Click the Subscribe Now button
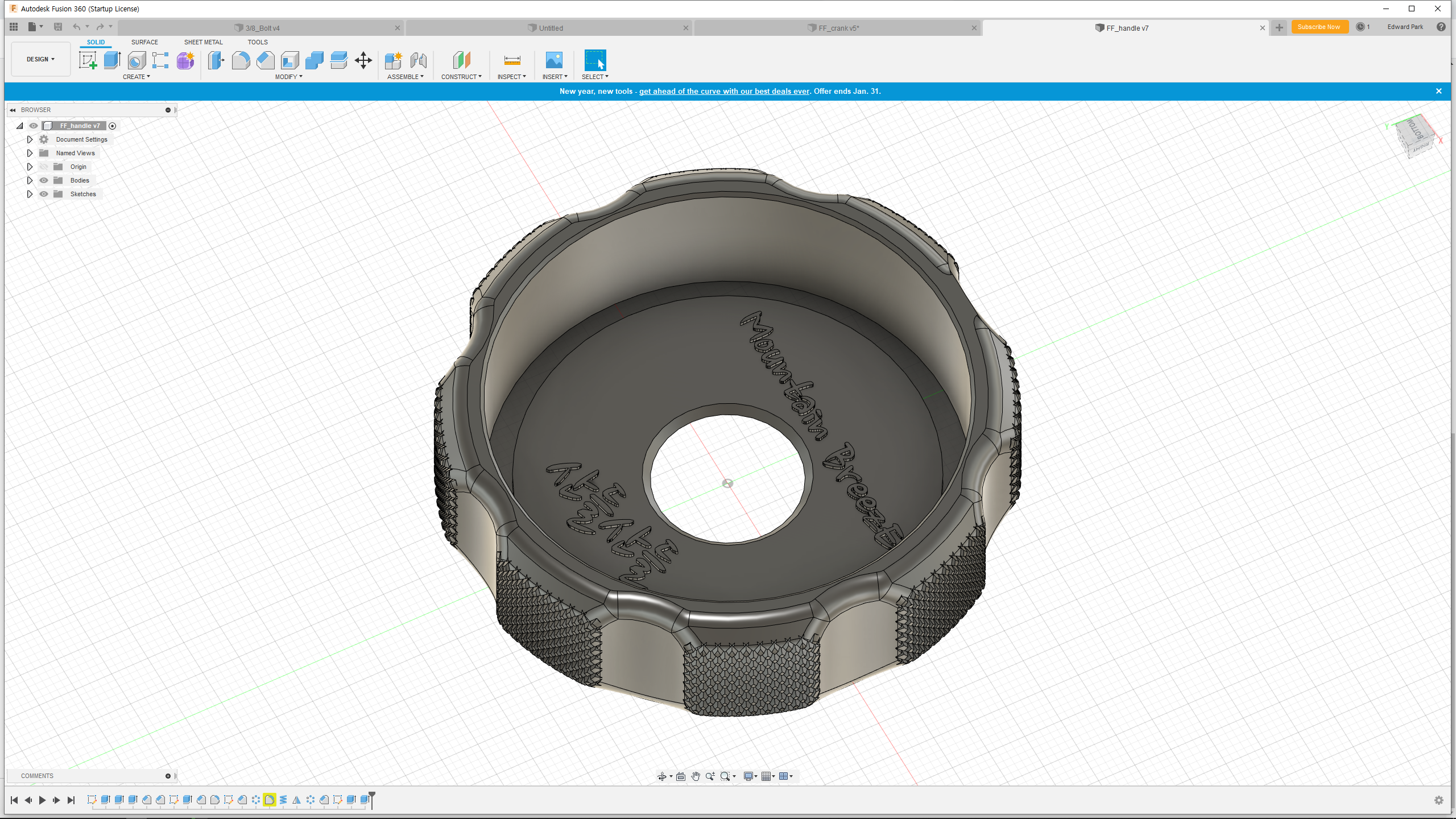 [x=1319, y=27]
